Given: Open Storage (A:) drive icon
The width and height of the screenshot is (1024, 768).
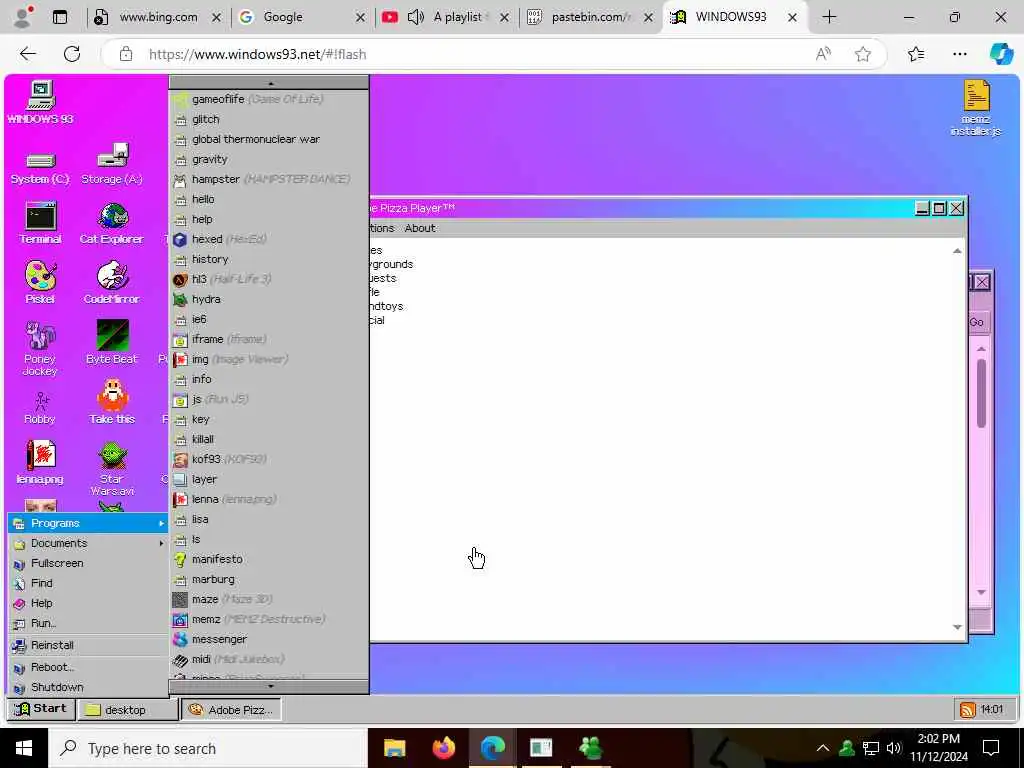Looking at the screenshot, I should [112, 165].
